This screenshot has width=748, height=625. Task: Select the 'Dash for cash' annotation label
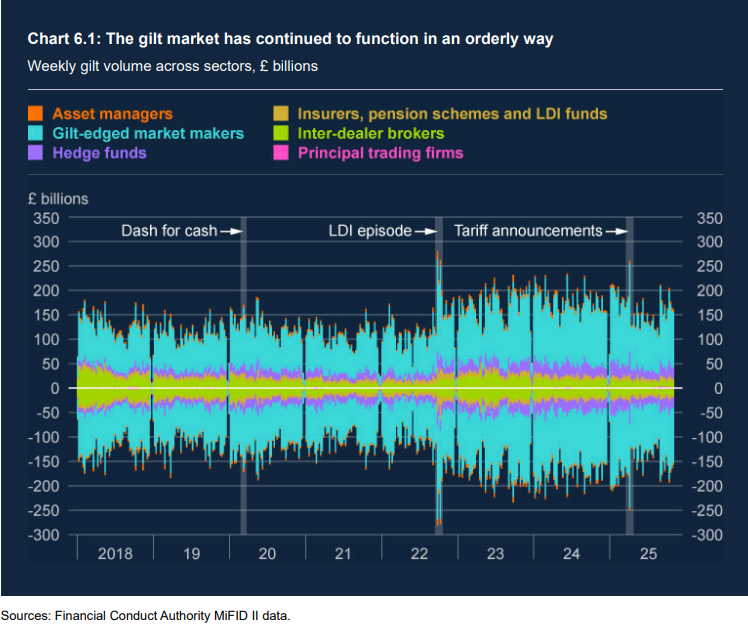[x=169, y=231]
